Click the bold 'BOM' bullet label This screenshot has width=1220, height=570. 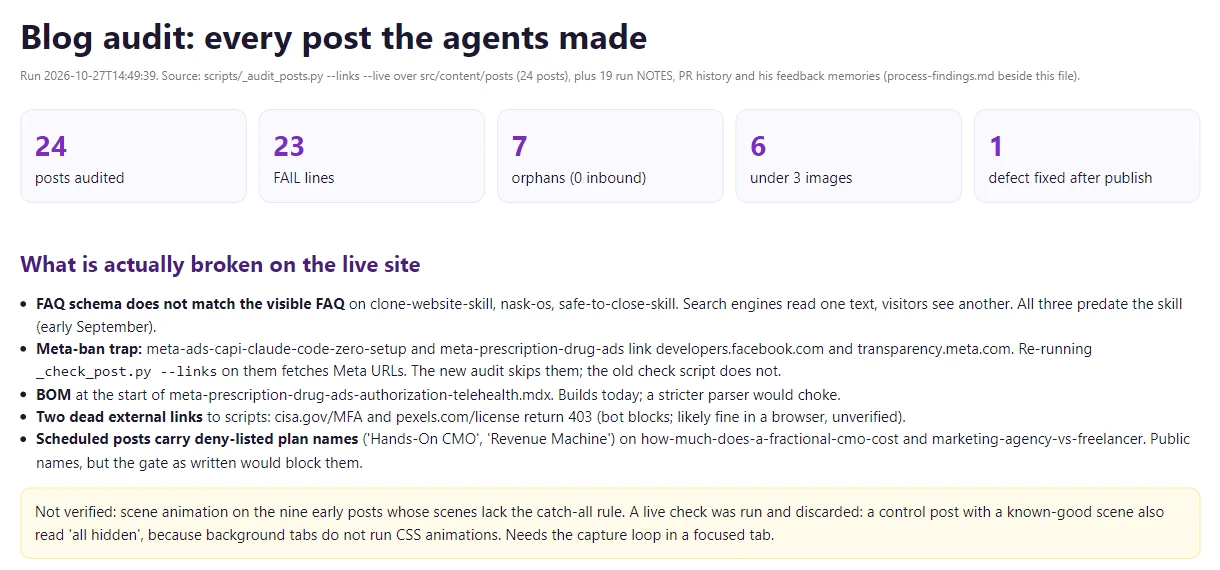pos(52,395)
